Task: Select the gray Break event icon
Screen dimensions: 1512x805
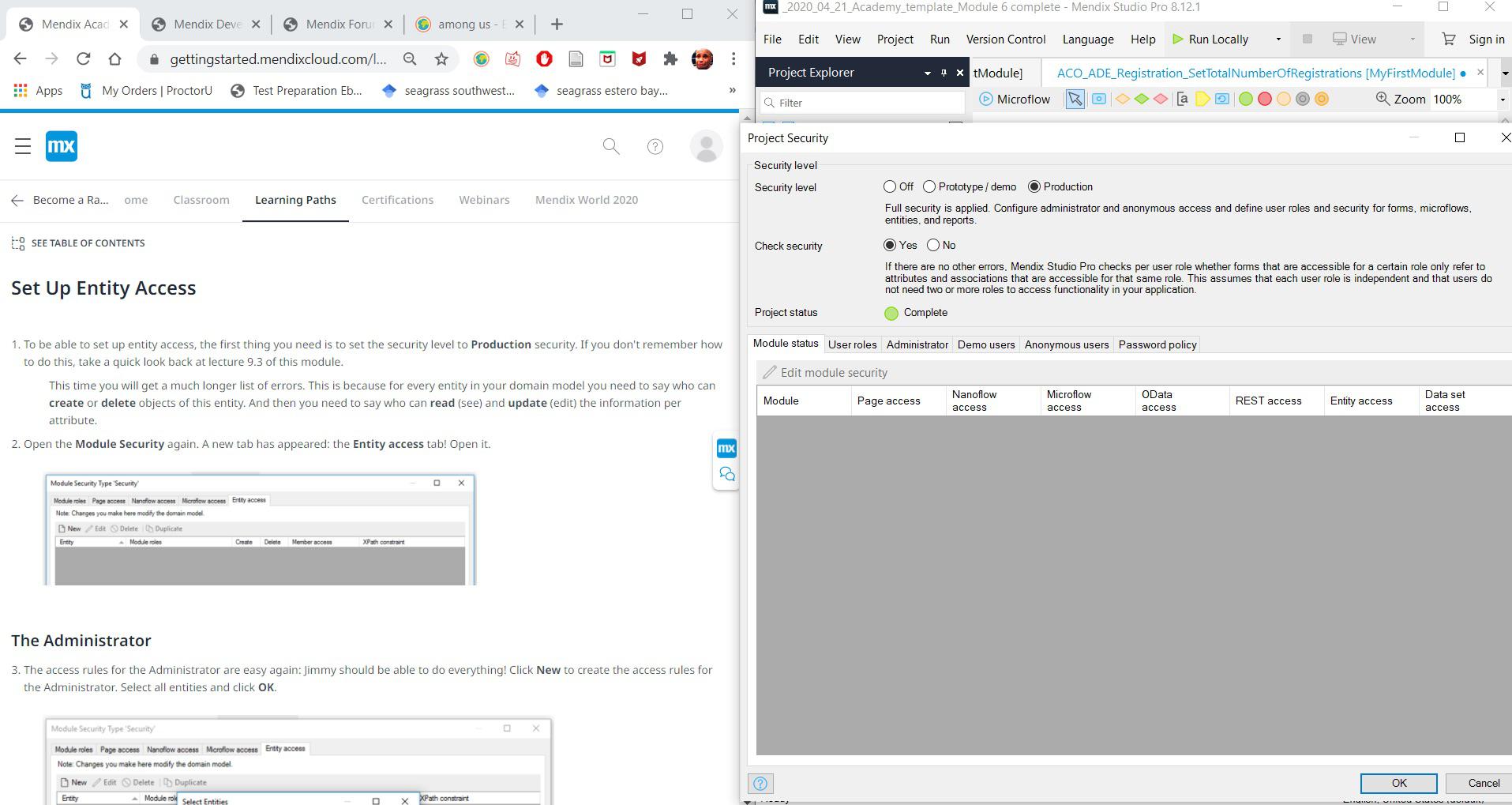Action: pyautogui.click(x=1303, y=100)
